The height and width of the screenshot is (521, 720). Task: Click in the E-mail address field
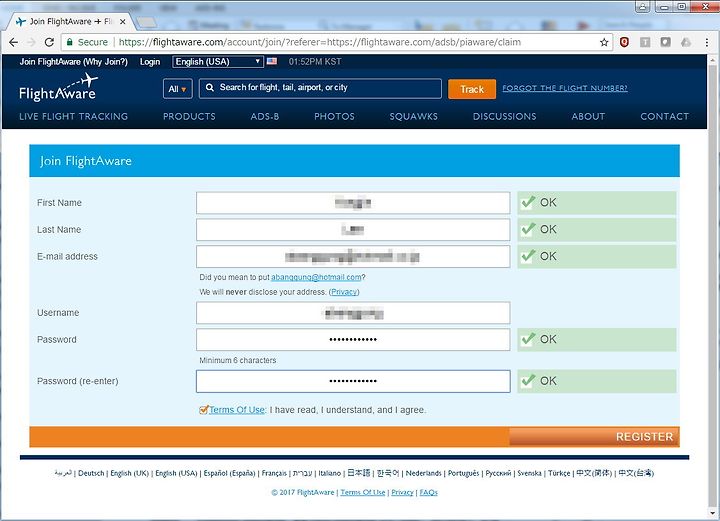pos(353,256)
